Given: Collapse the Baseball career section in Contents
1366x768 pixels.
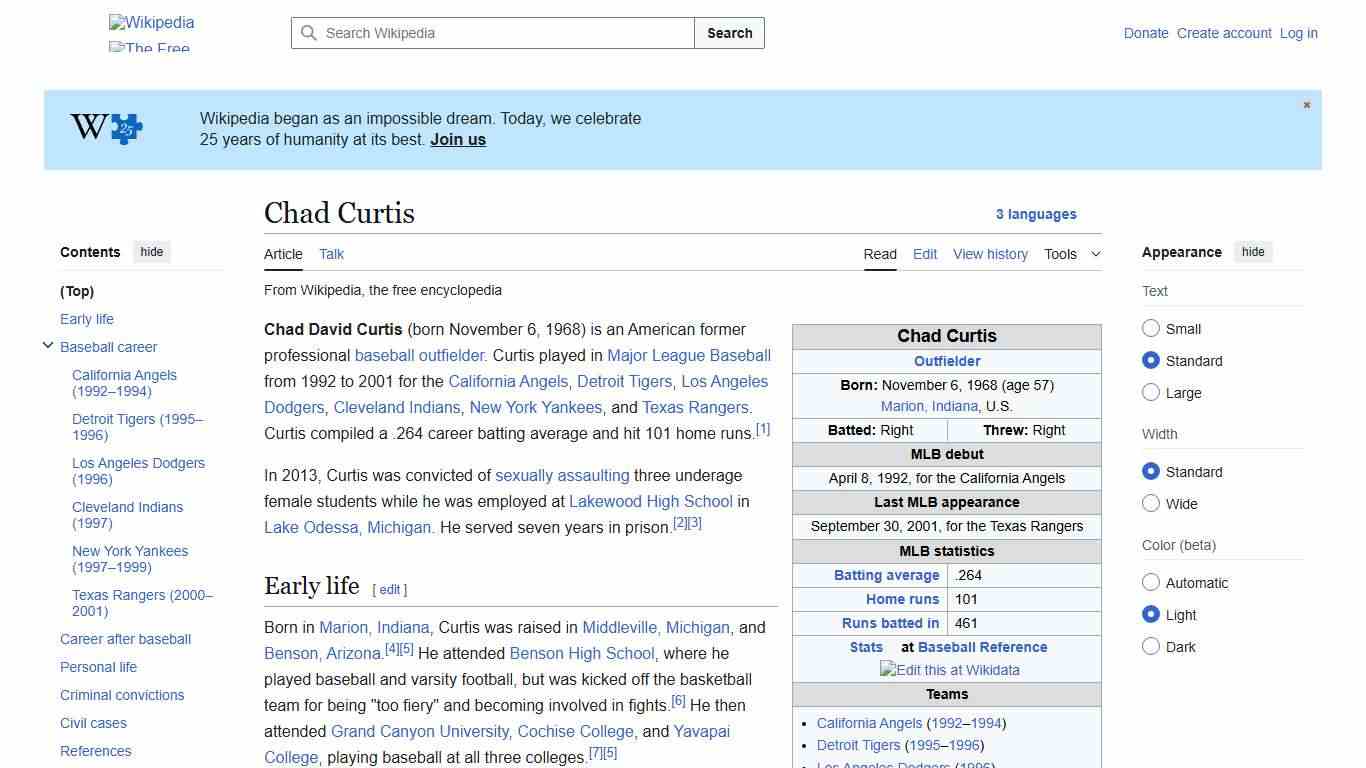Looking at the screenshot, I should [x=48, y=345].
